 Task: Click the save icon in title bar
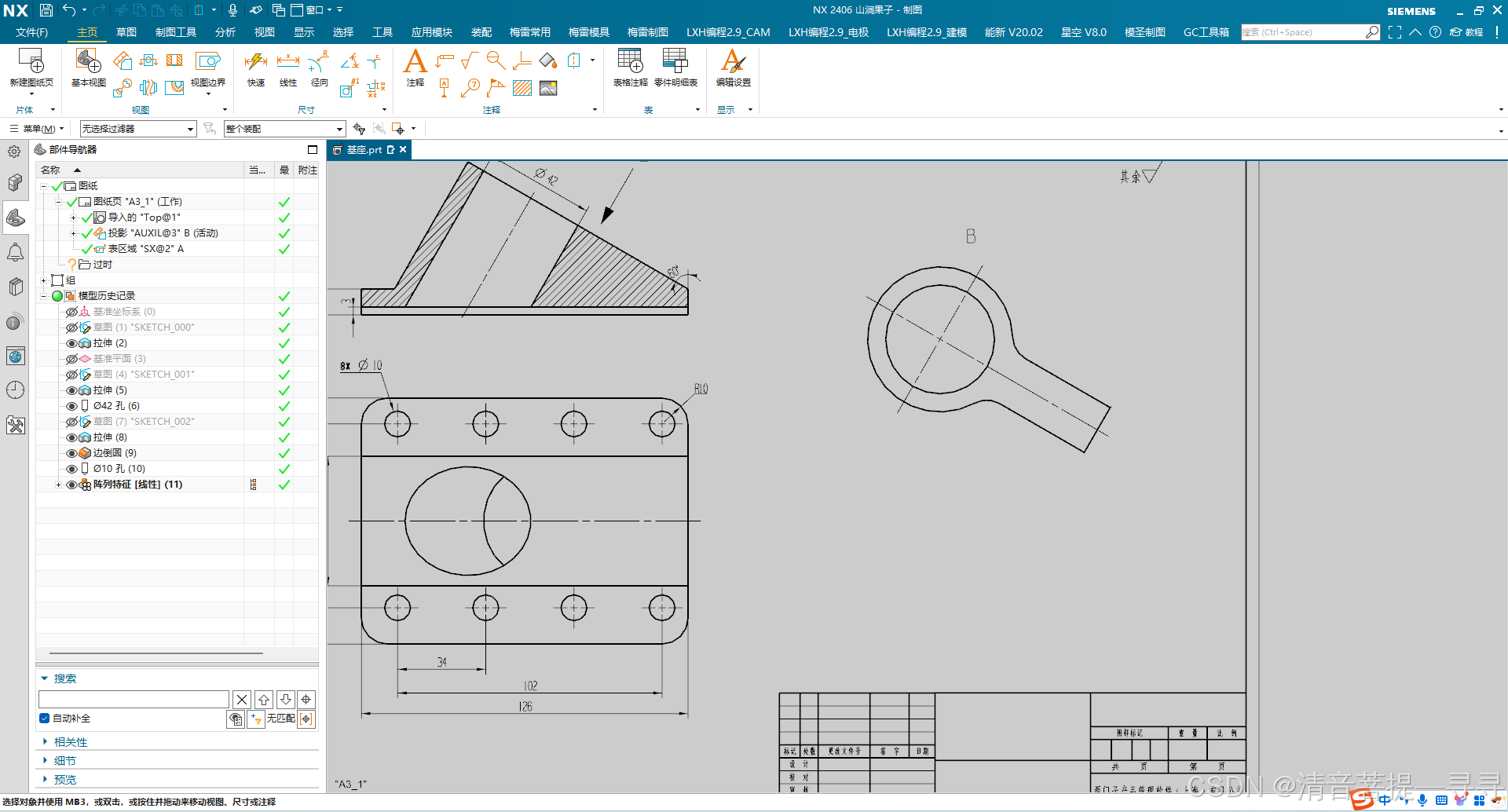[46, 10]
